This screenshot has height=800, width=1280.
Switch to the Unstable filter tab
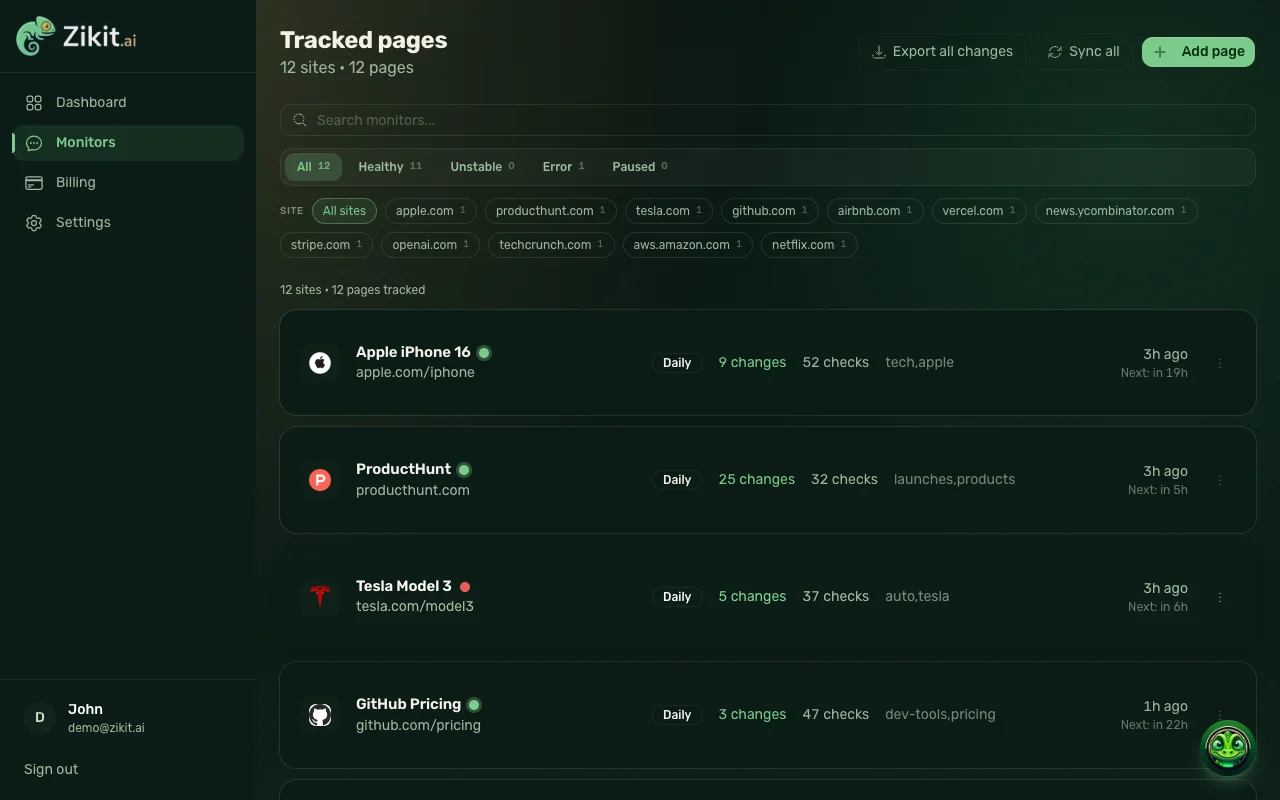[x=482, y=167]
